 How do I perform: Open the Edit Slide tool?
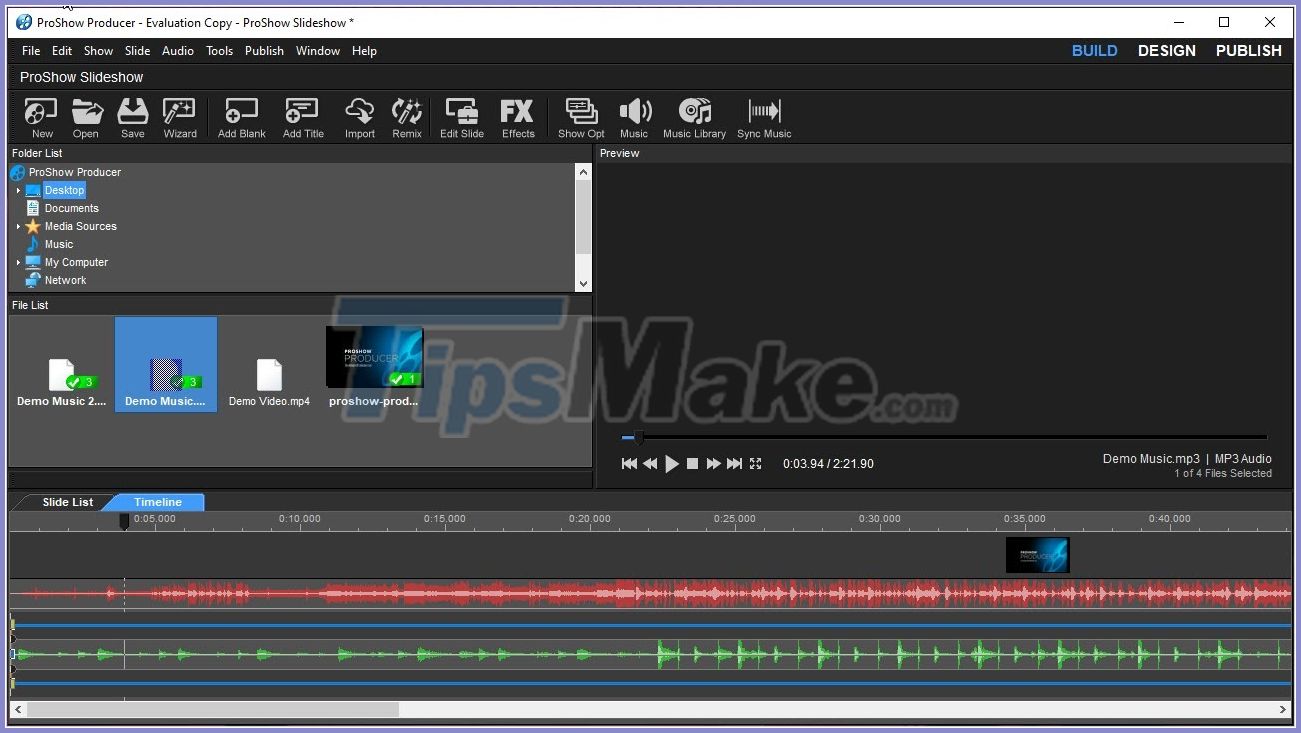click(461, 117)
